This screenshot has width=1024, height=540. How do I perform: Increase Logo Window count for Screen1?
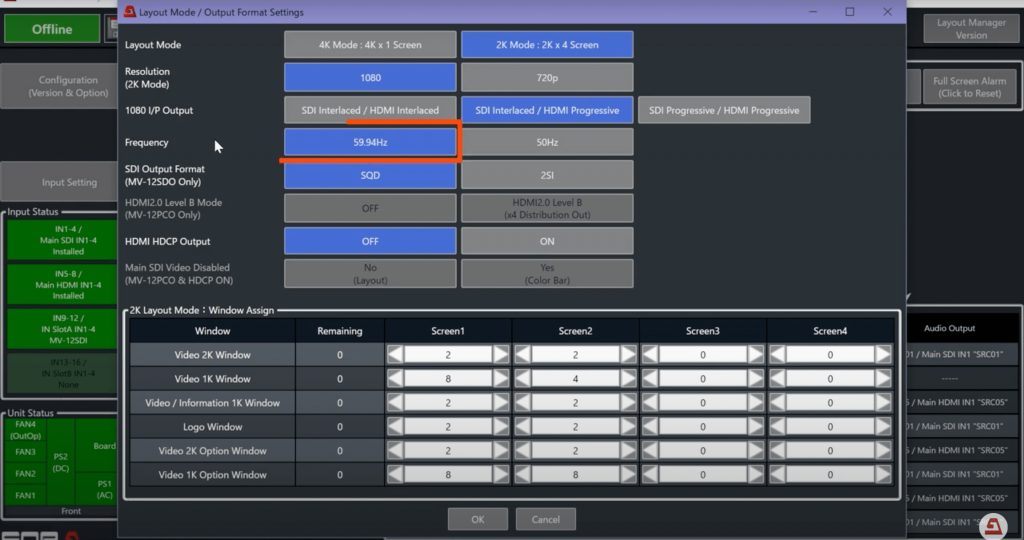point(501,426)
